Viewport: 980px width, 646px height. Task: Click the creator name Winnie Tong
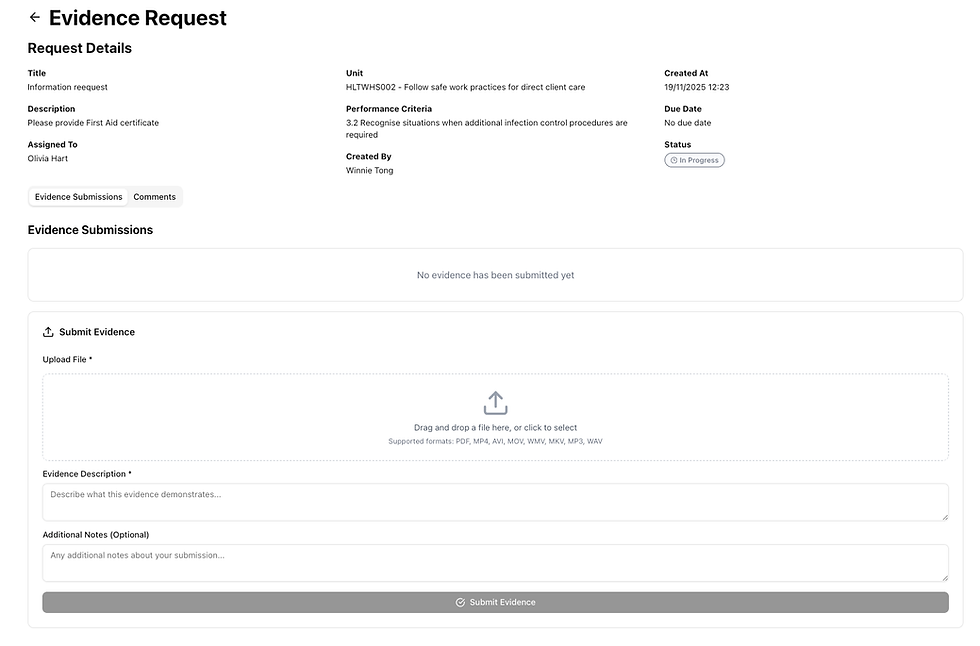point(368,169)
